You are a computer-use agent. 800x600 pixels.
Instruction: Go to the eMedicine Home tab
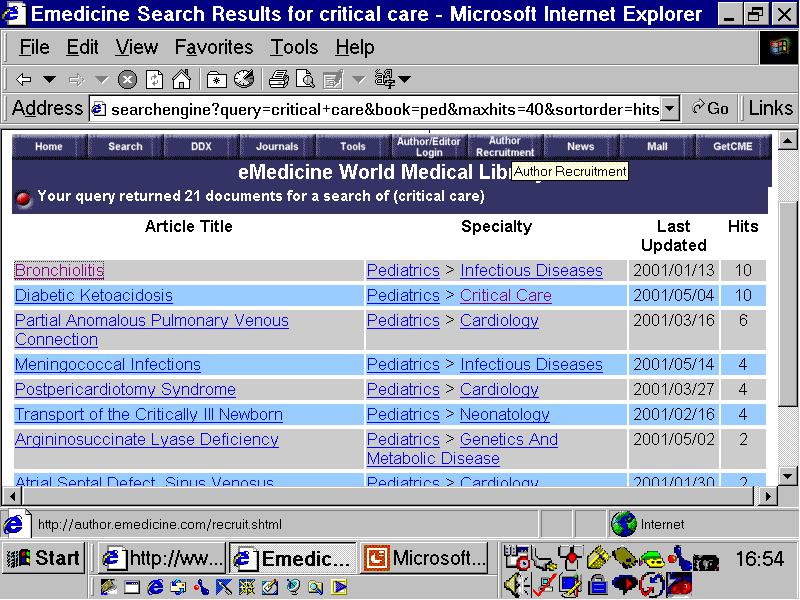tap(49, 146)
